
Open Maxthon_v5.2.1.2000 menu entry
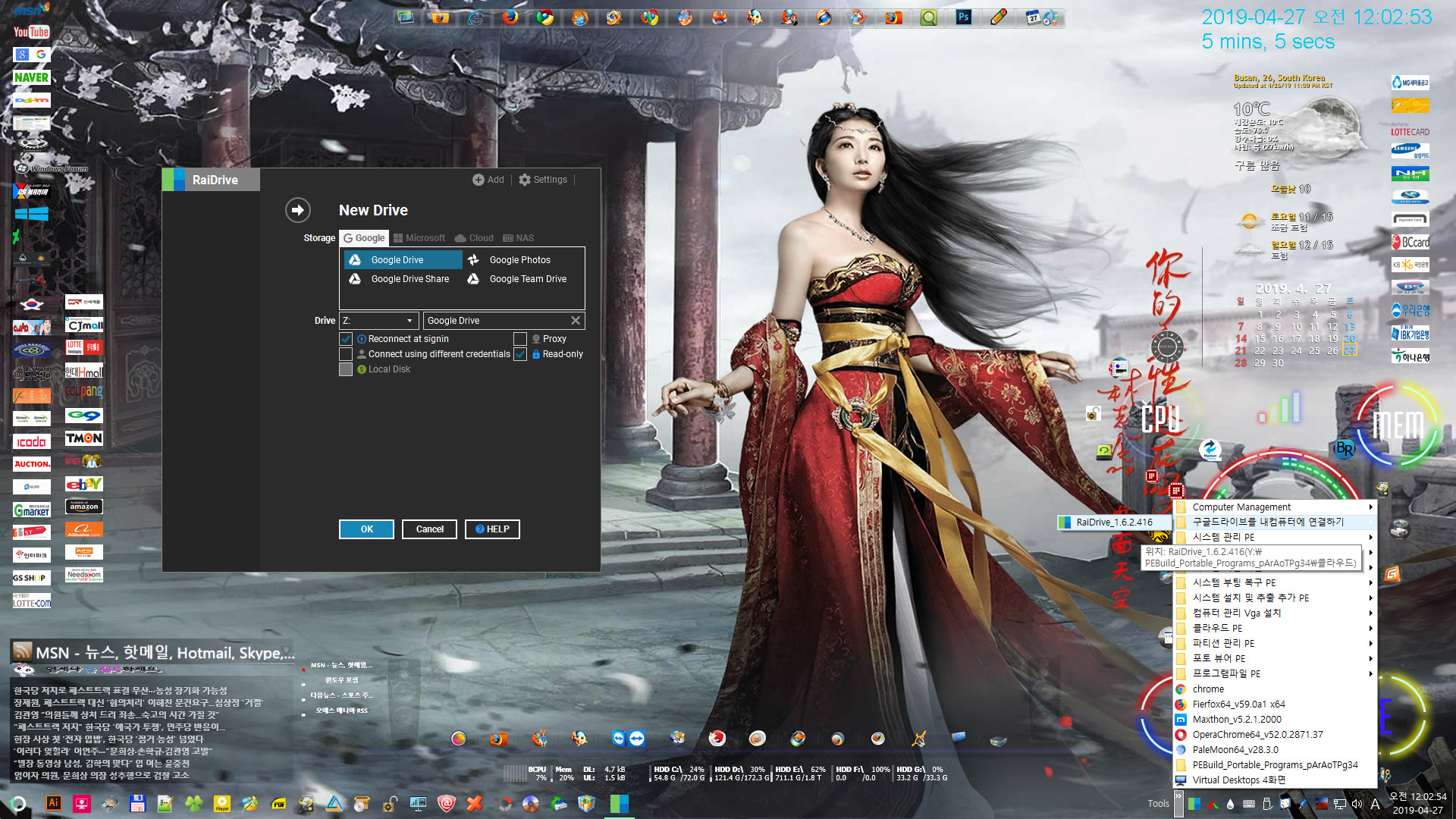(x=1274, y=720)
